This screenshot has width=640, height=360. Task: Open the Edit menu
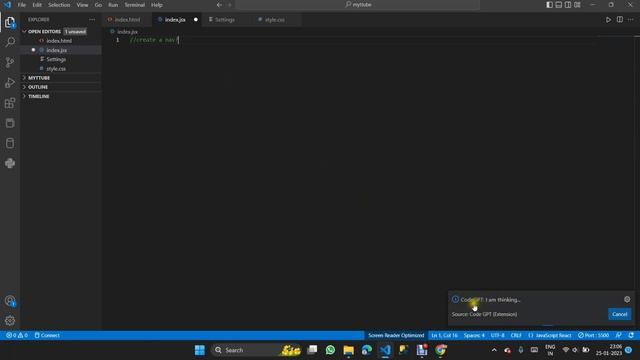37,5
